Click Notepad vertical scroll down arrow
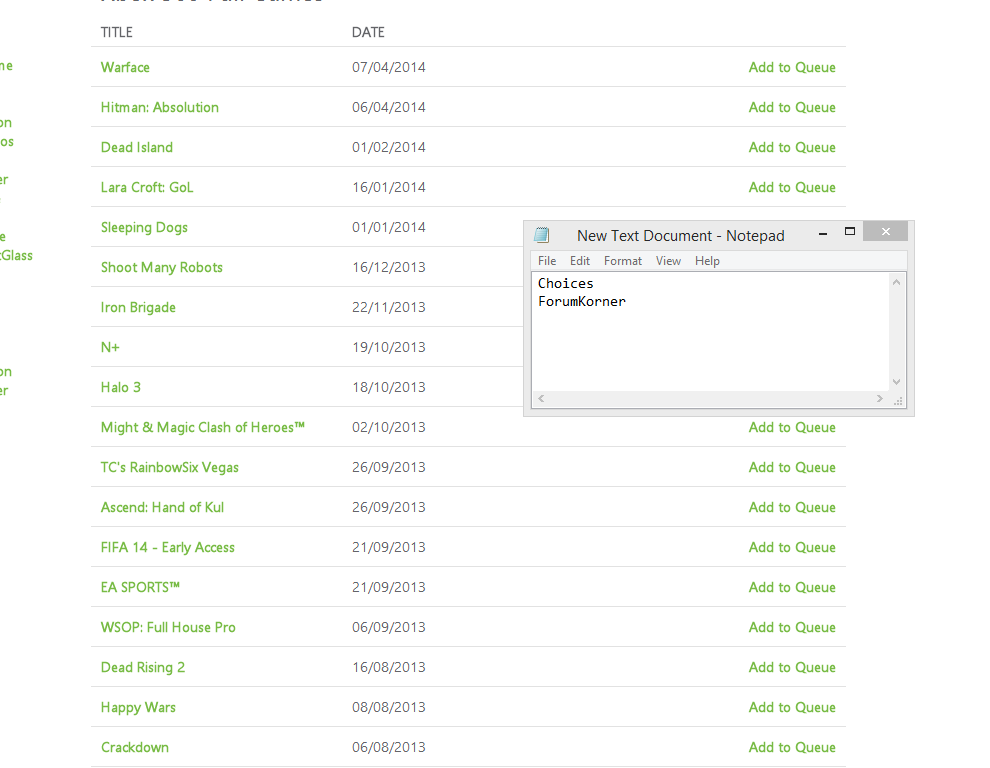This screenshot has width=990, height=768. click(897, 382)
